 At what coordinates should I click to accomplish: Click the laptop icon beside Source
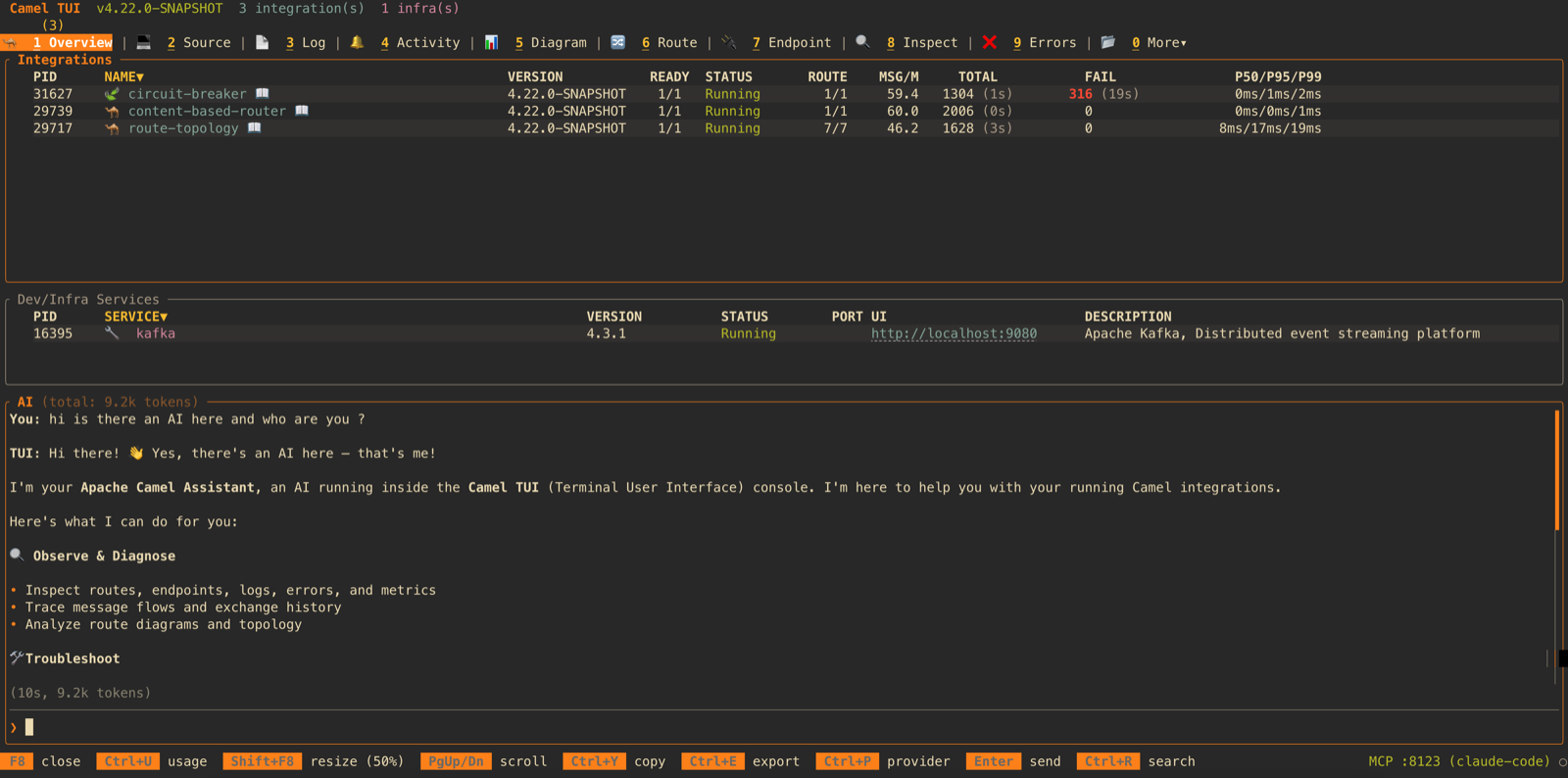(144, 42)
